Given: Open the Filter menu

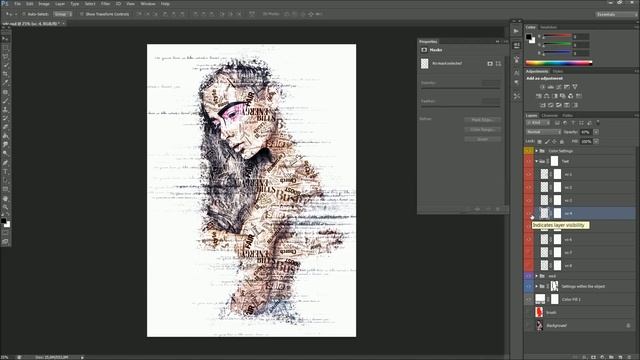Looking at the screenshot, I should point(105,4).
